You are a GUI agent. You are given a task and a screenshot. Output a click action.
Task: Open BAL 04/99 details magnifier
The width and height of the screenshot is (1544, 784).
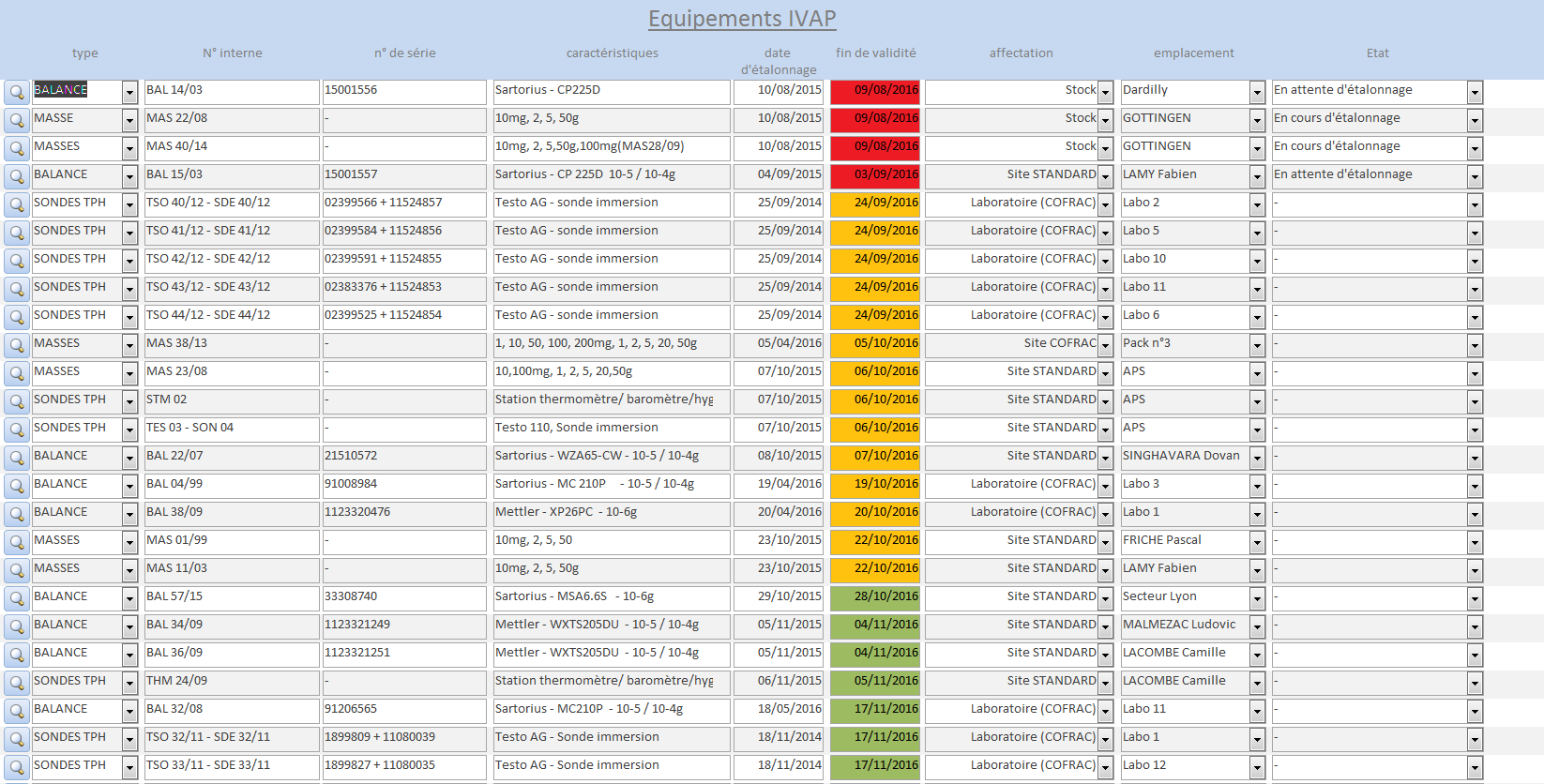coord(16,486)
